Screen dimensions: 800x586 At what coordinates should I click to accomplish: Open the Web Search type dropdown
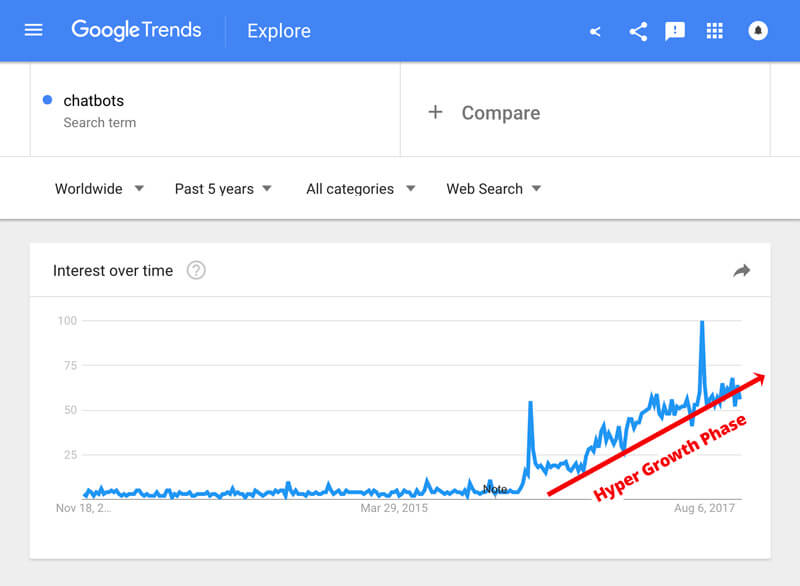pos(493,189)
